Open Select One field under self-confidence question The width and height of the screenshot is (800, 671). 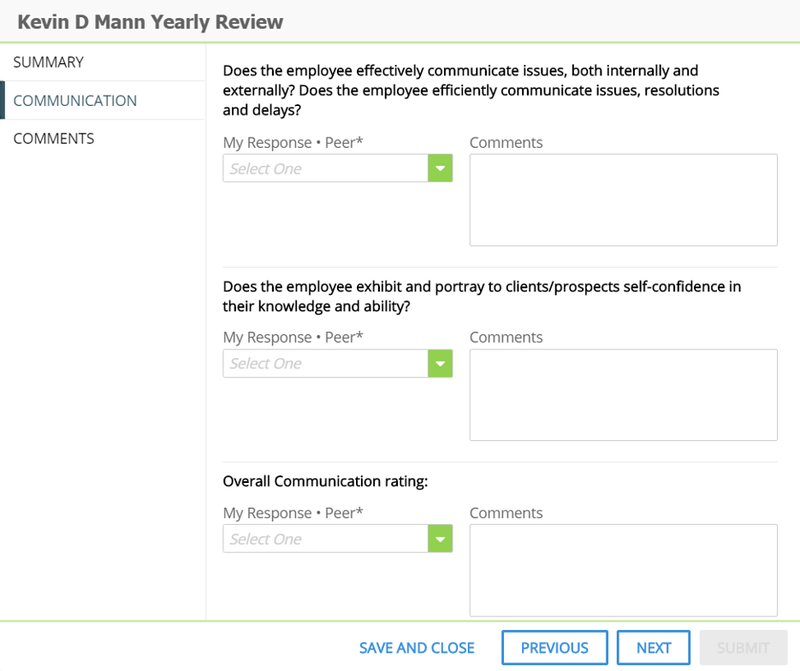[326, 363]
